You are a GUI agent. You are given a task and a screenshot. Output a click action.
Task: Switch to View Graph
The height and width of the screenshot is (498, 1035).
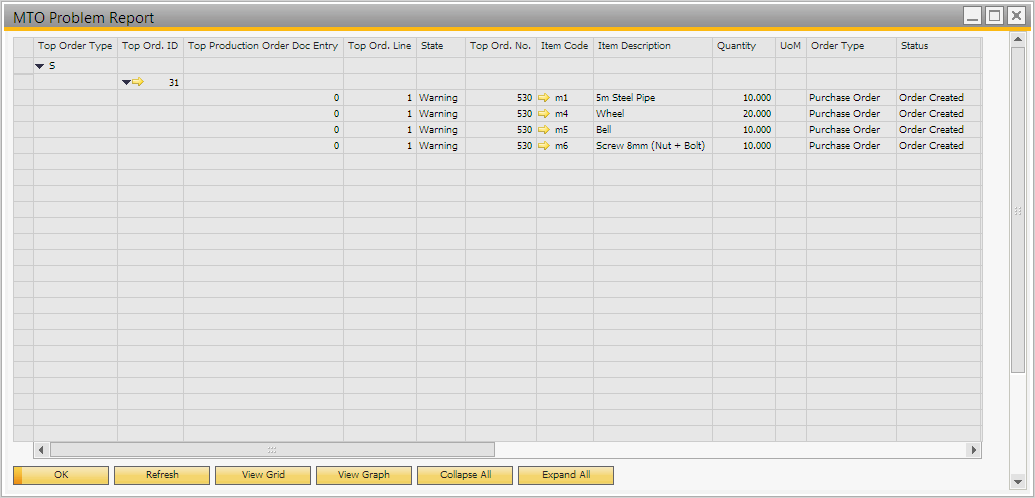(x=364, y=475)
